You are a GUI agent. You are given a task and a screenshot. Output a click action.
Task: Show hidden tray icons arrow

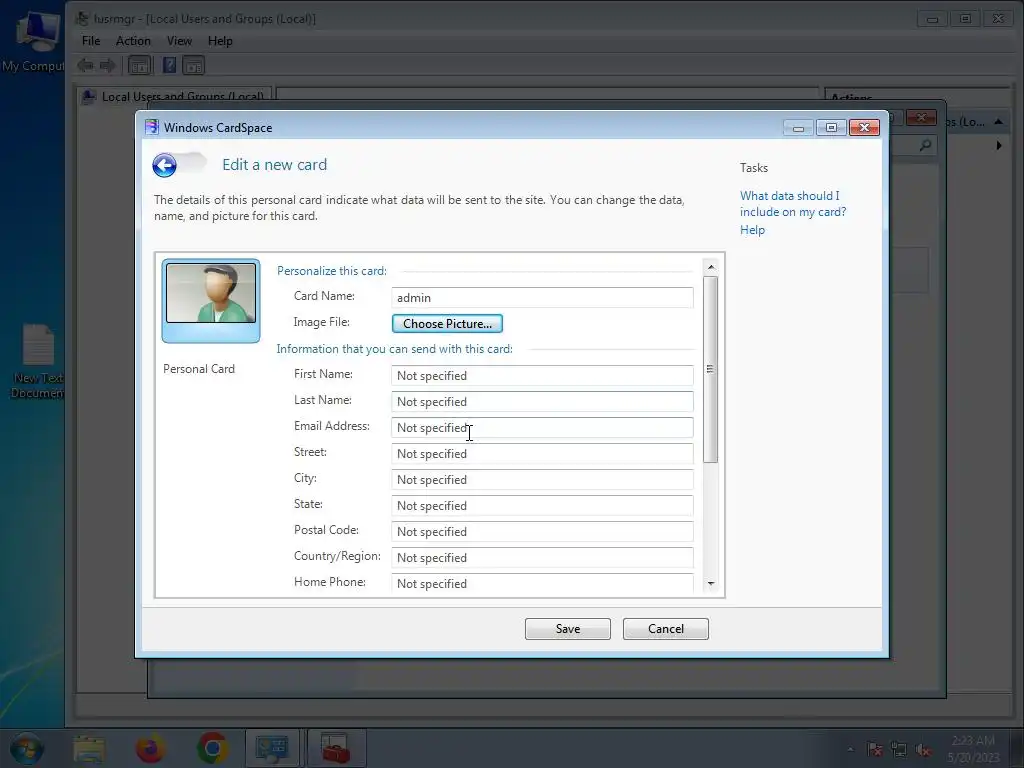click(x=850, y=749)
